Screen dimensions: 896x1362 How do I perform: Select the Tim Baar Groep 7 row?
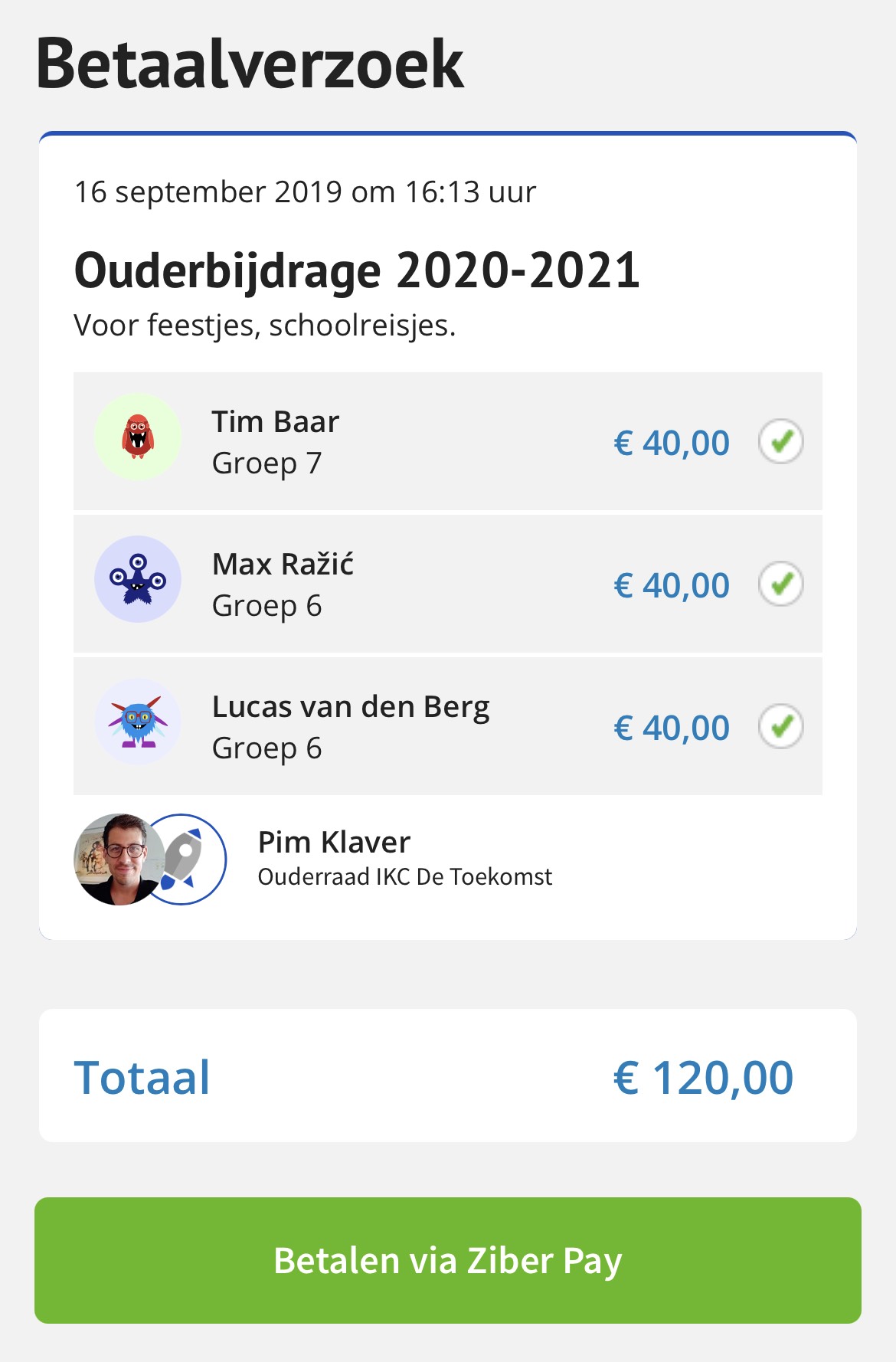pos(448,441)
